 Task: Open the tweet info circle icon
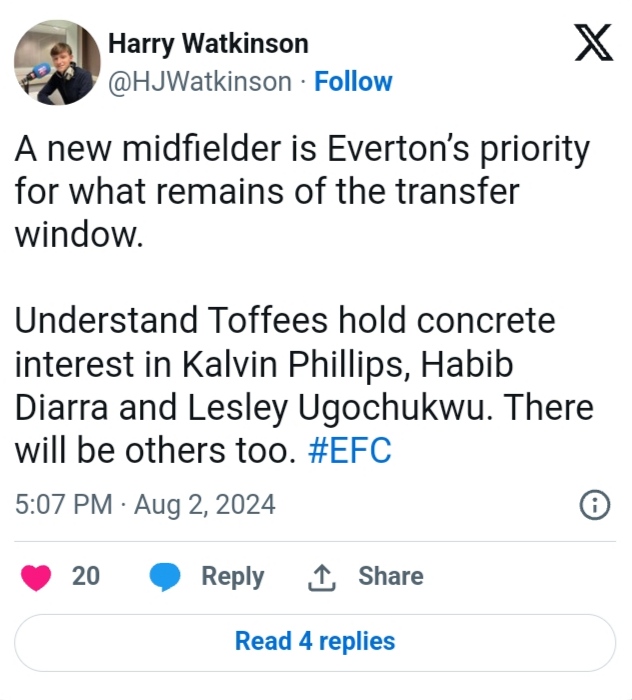point(595,505)
